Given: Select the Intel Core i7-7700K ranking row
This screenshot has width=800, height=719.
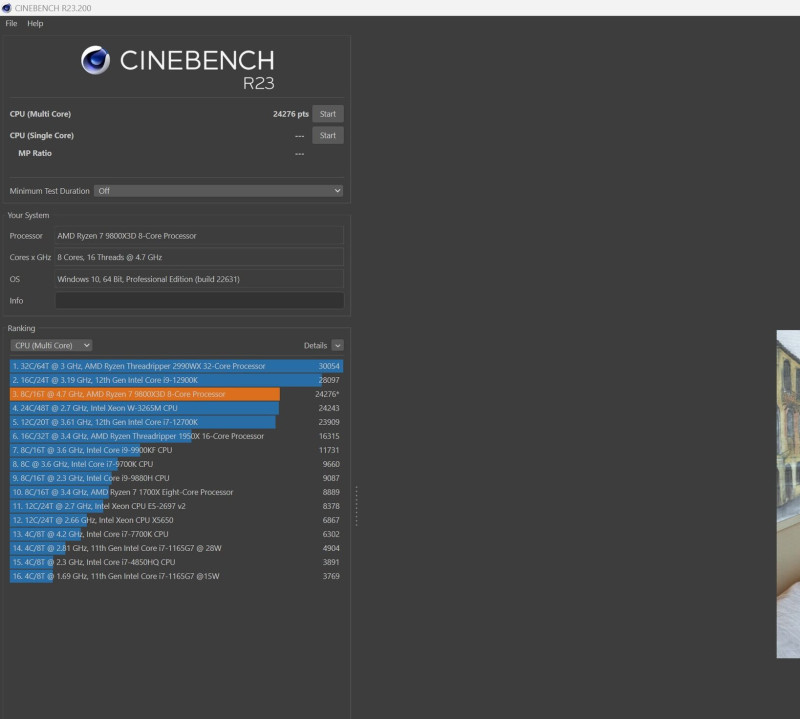Looking at the screenshot, I should point(177,534).
